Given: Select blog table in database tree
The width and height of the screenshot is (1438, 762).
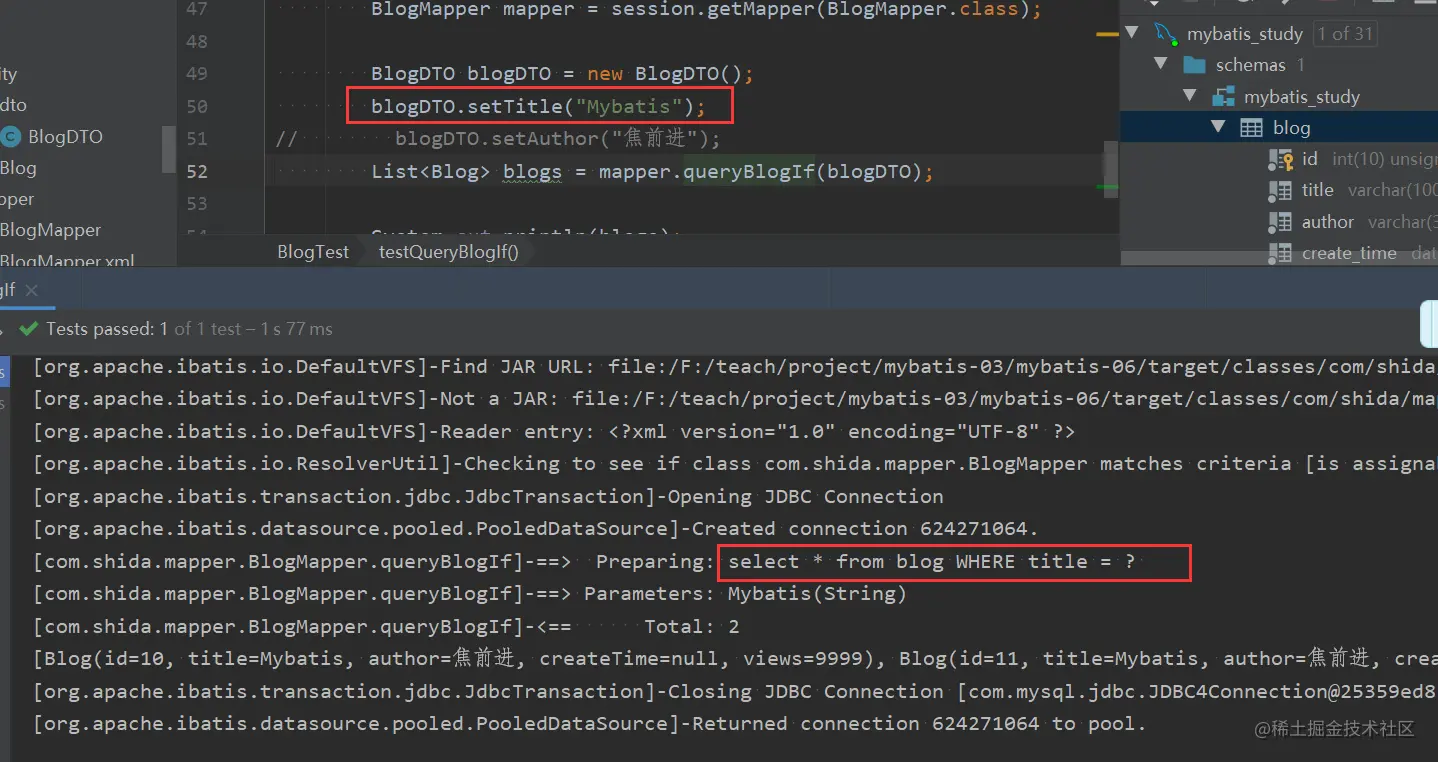Looking at the screenshot, I should point(1279,128).
